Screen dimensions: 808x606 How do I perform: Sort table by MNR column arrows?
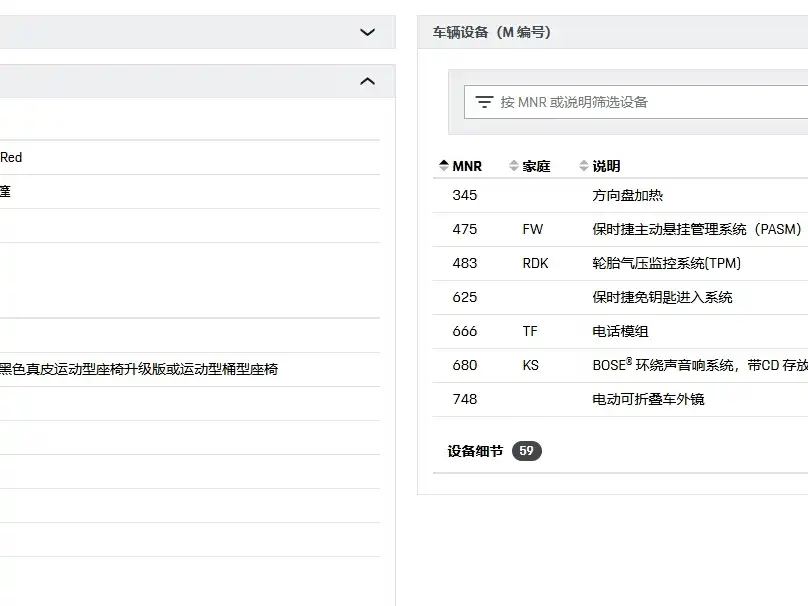[x=444, y=165]
